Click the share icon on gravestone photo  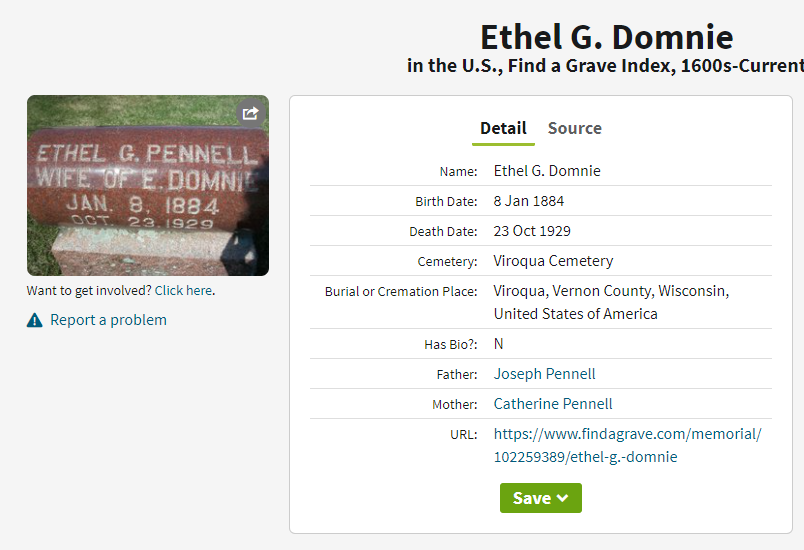[x=251, y=113]
